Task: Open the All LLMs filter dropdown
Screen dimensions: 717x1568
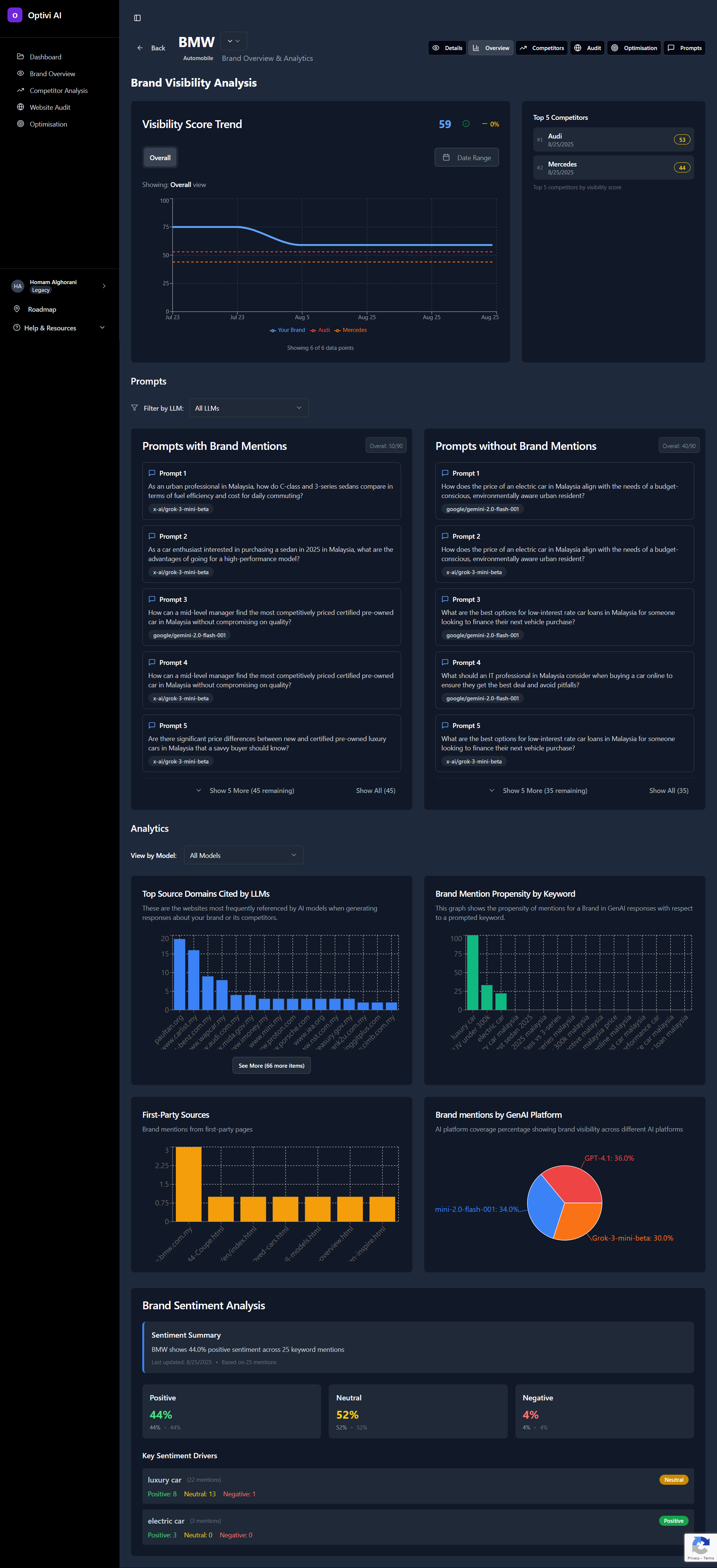Action: pyautogui.click(x=248, y=408)
